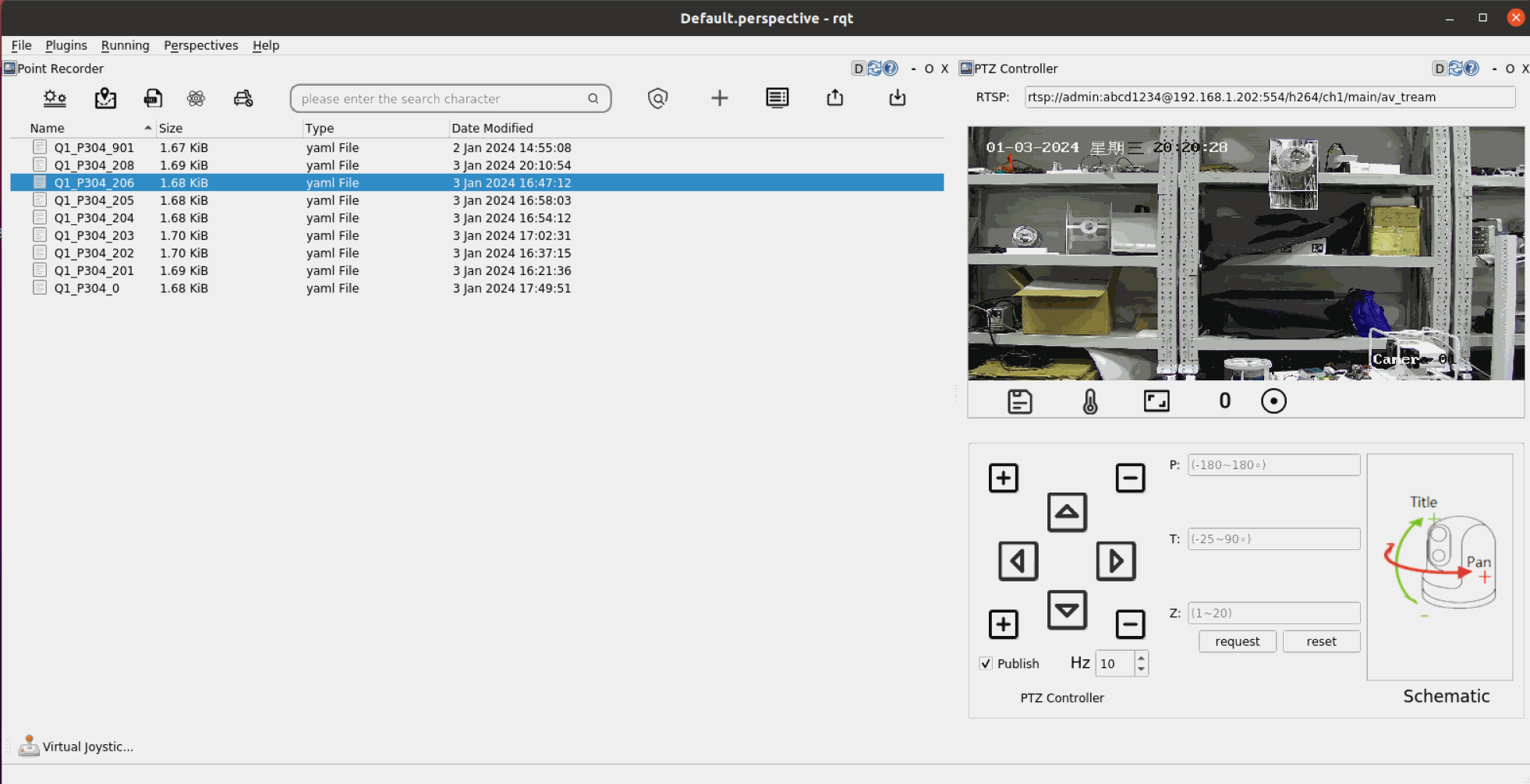Click the plus icon to add point
1530x784 pixels.
(719, 98)
